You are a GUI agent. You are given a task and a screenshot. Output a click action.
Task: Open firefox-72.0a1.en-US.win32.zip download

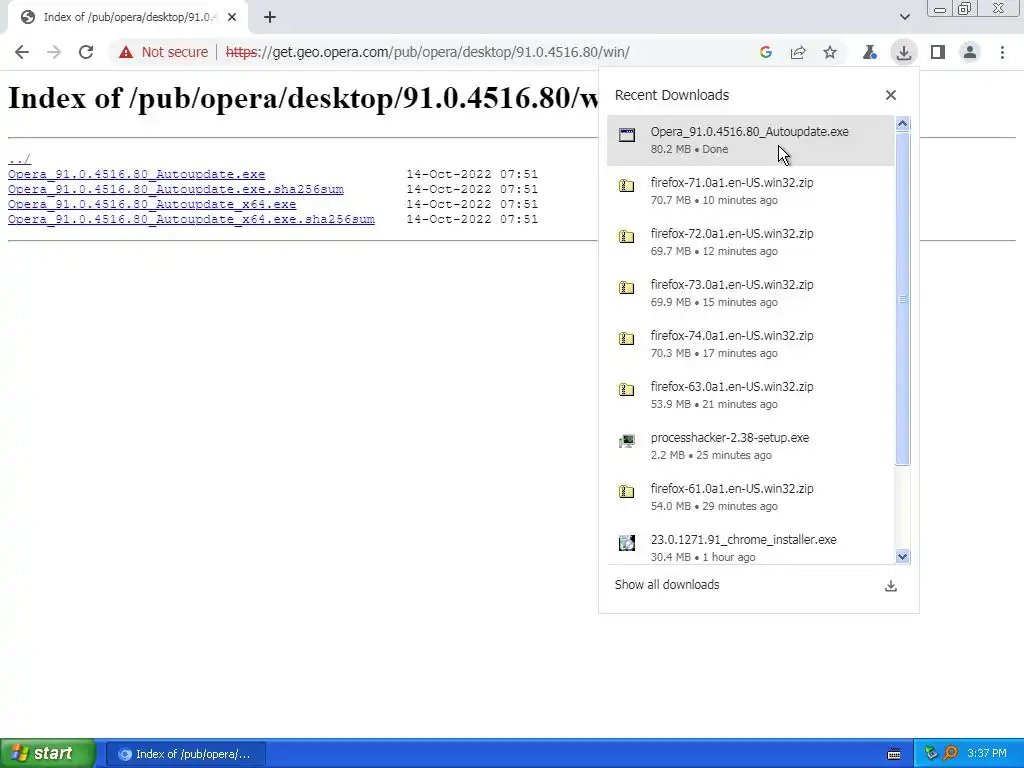click(x=750, y=242)
